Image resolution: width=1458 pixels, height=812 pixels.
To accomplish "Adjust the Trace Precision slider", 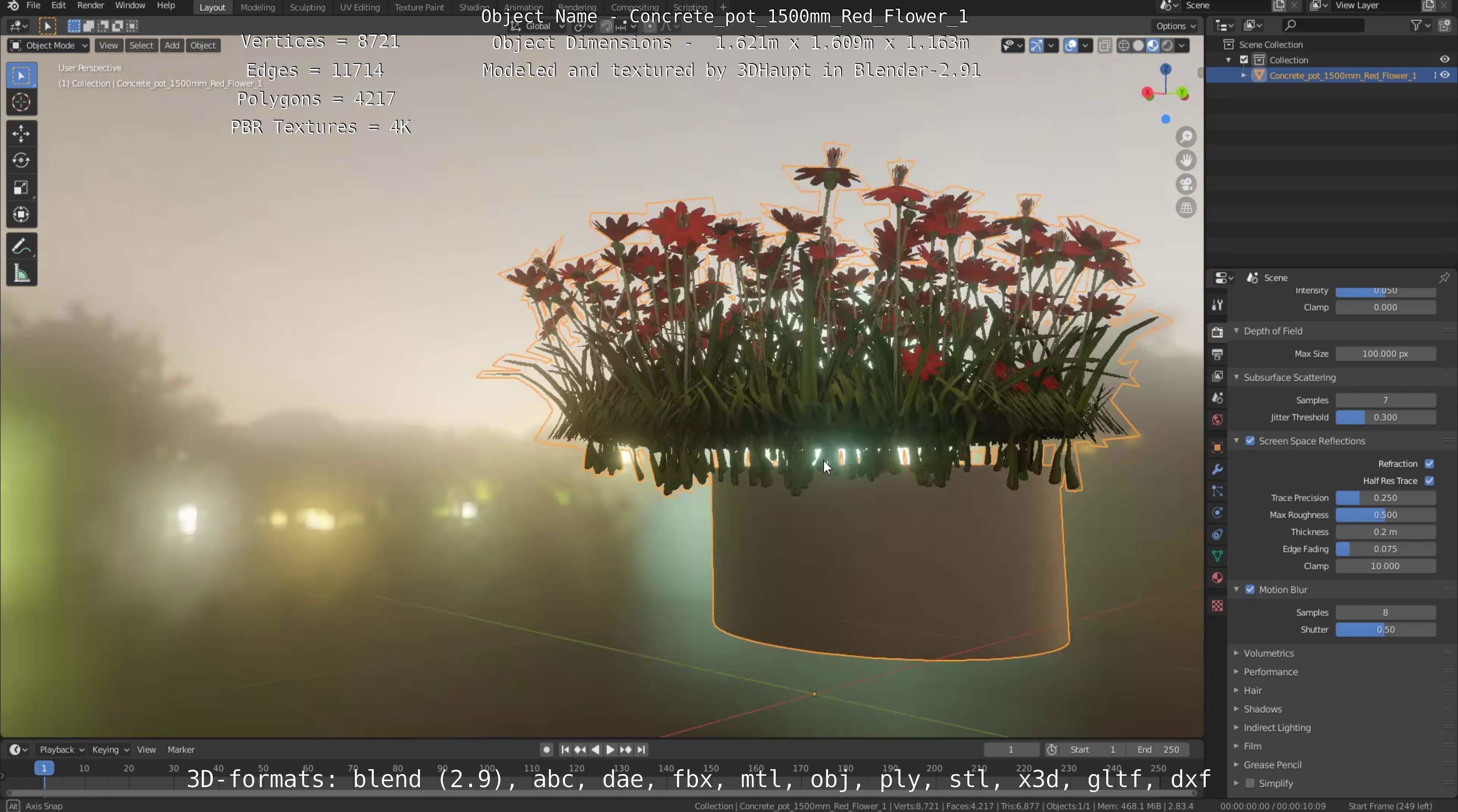I will click(x=1385, y=498).
